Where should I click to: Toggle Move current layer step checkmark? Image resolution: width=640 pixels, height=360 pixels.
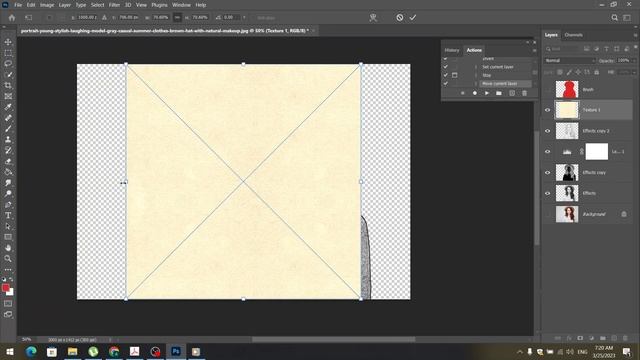pos(446,83)
